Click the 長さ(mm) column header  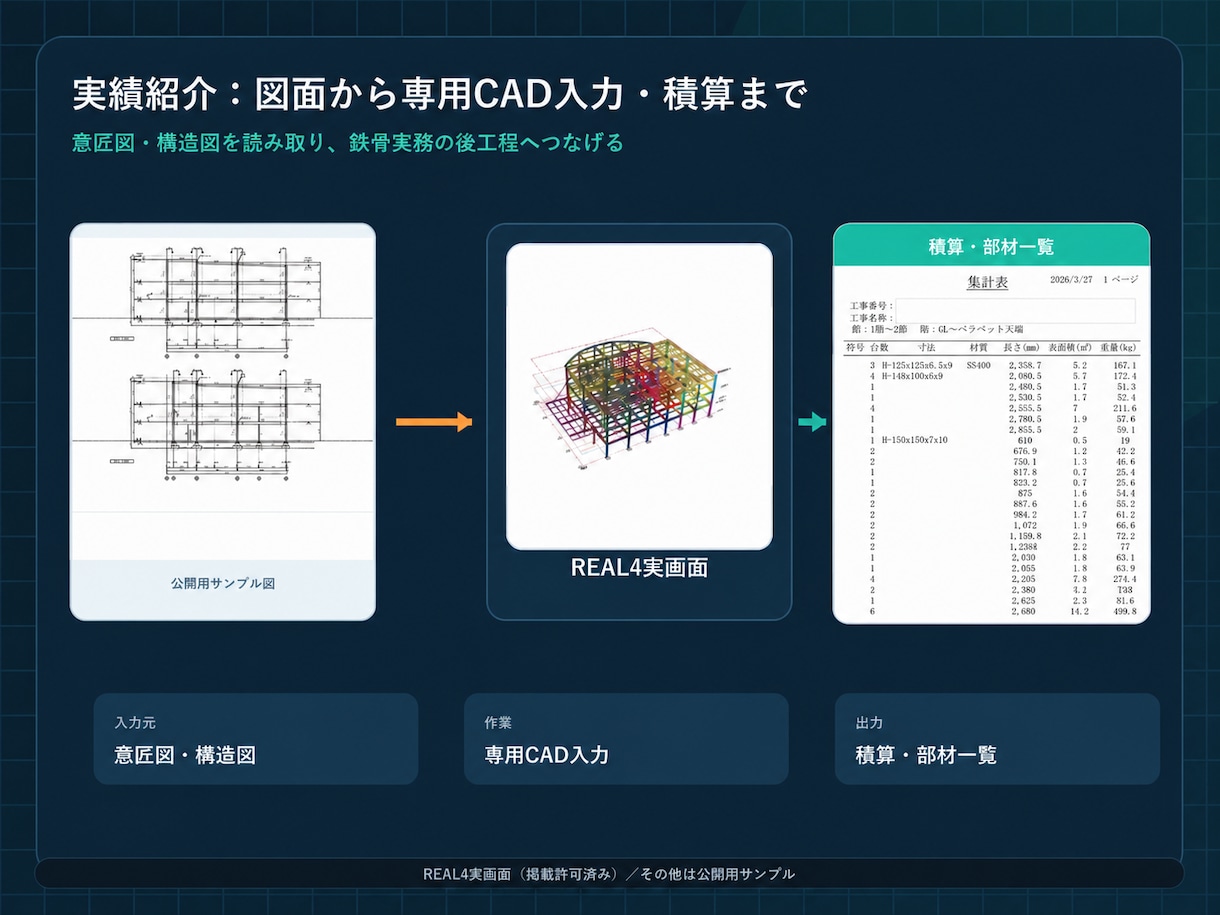click(1022, 347)
